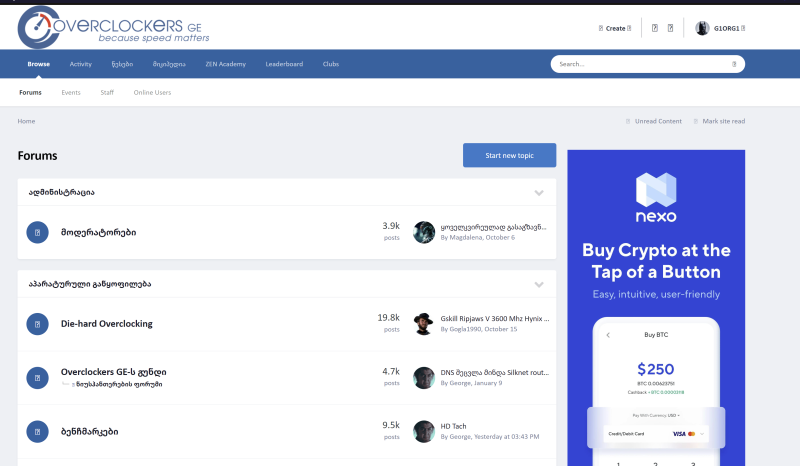Switch to the Activity tab
Image resolution: width=800 pixels, height=466 pixels.
coord(81,64)
